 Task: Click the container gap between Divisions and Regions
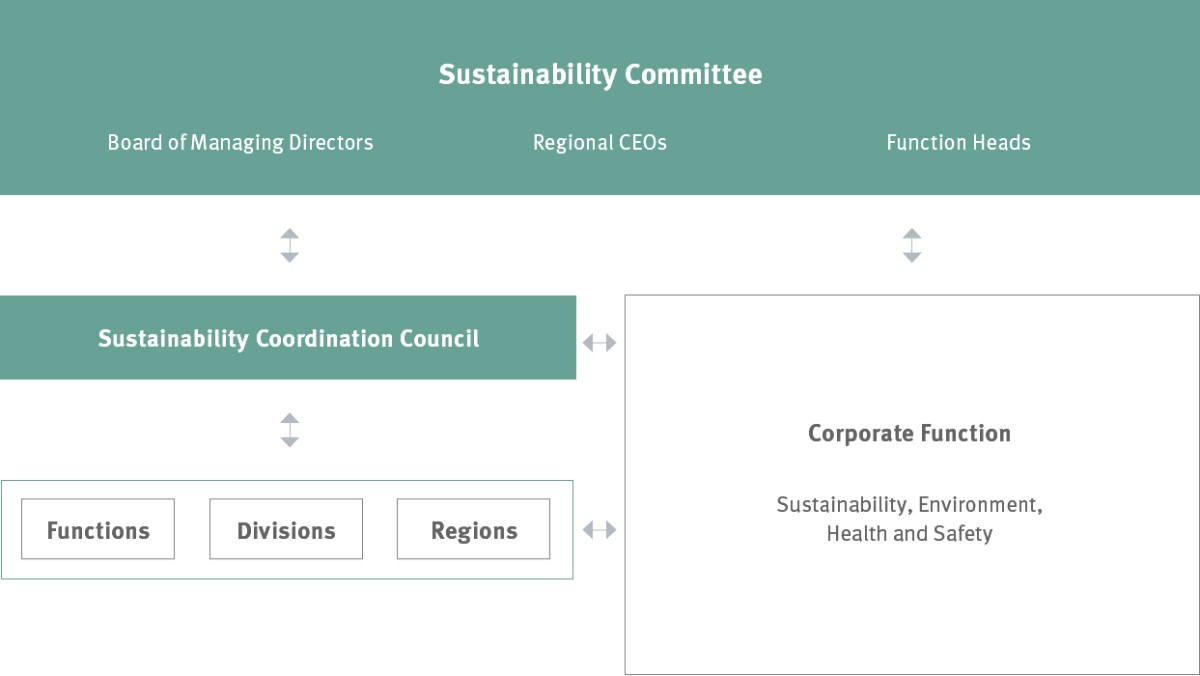coord(380,529)
